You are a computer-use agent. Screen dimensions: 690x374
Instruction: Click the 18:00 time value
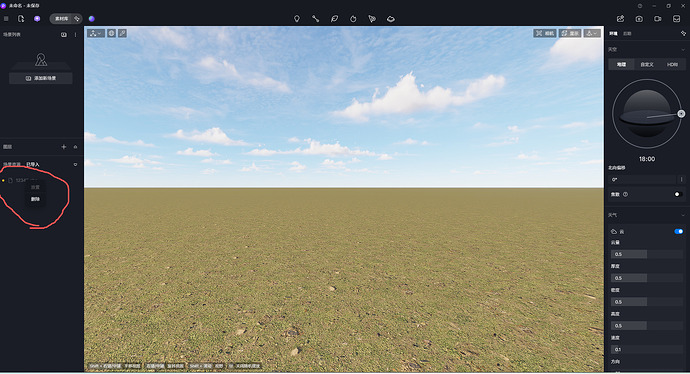click(647, 159)
